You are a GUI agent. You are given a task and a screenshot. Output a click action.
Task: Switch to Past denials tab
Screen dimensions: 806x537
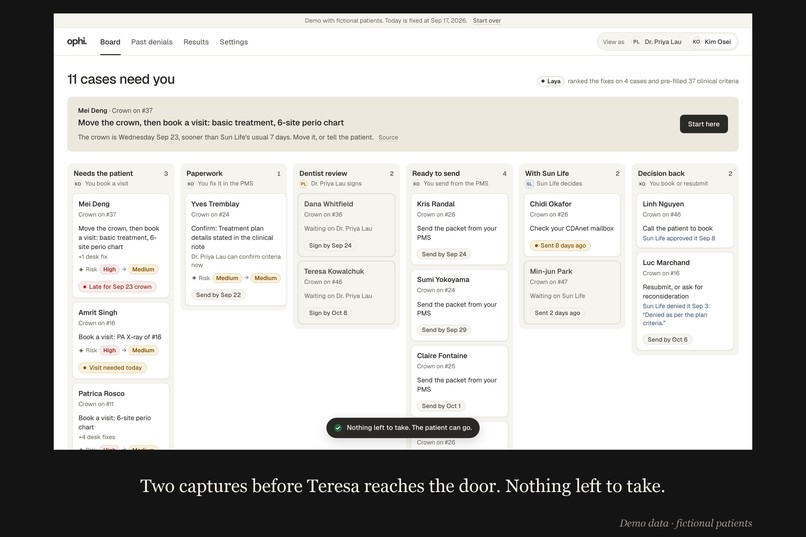click(152, 42)
